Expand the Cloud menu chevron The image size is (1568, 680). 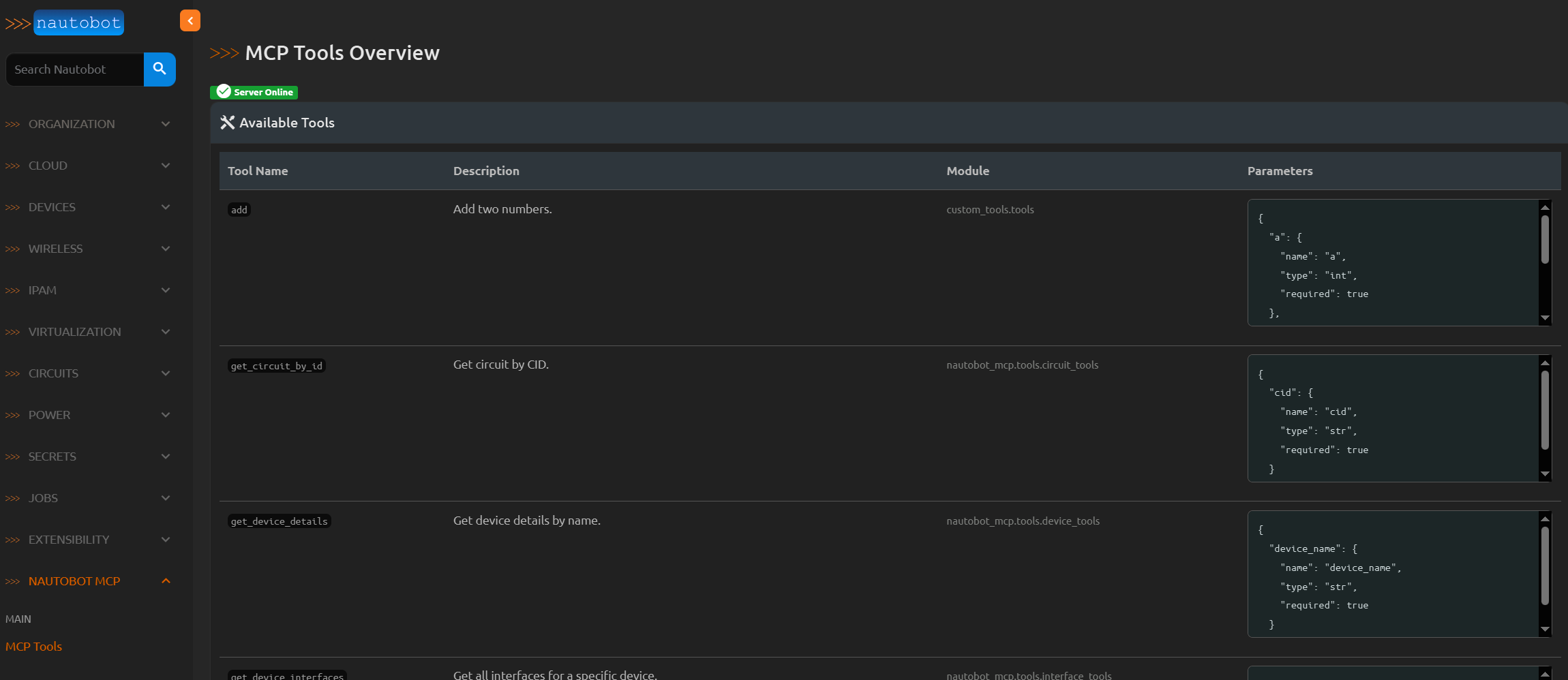pyautogui.click(x=166, y=166)
